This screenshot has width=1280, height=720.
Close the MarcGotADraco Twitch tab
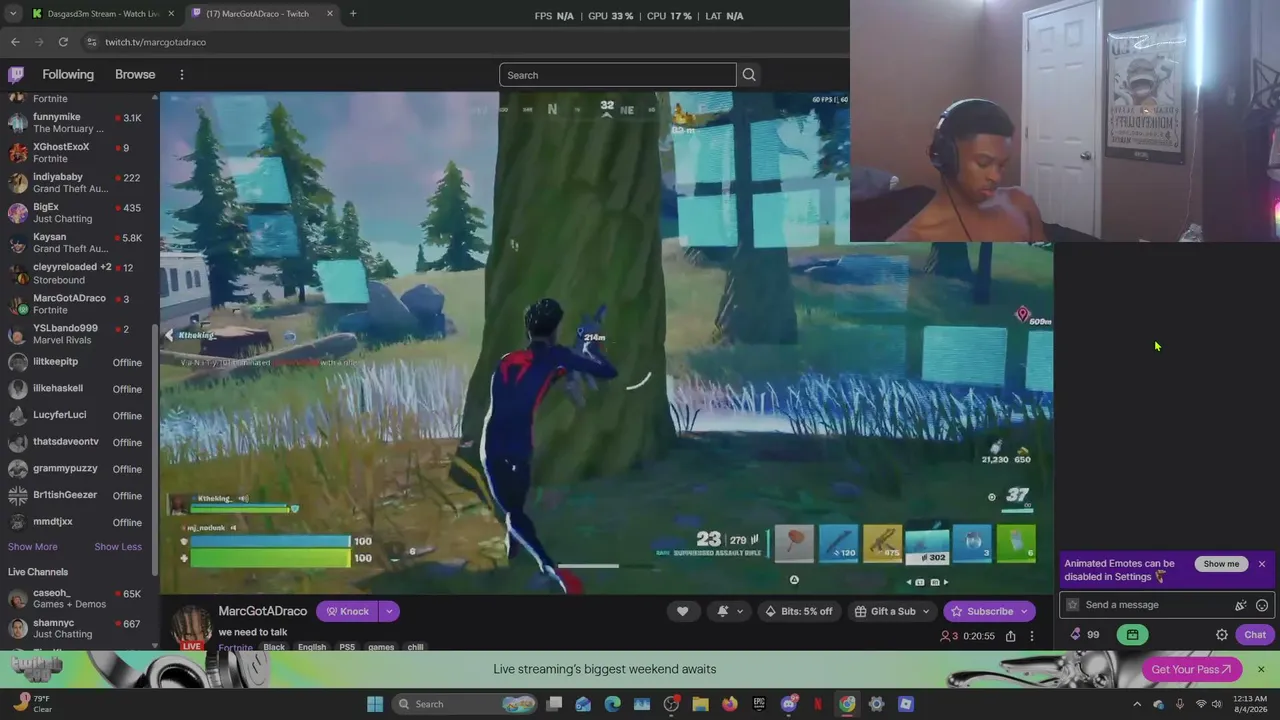point(329,14)
